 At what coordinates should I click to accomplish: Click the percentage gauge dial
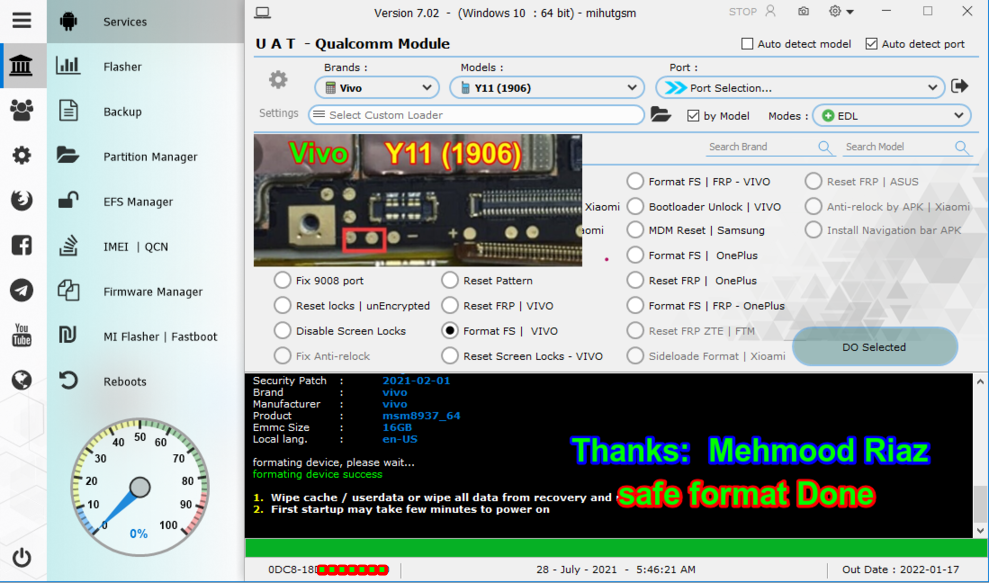click(140, 486)
